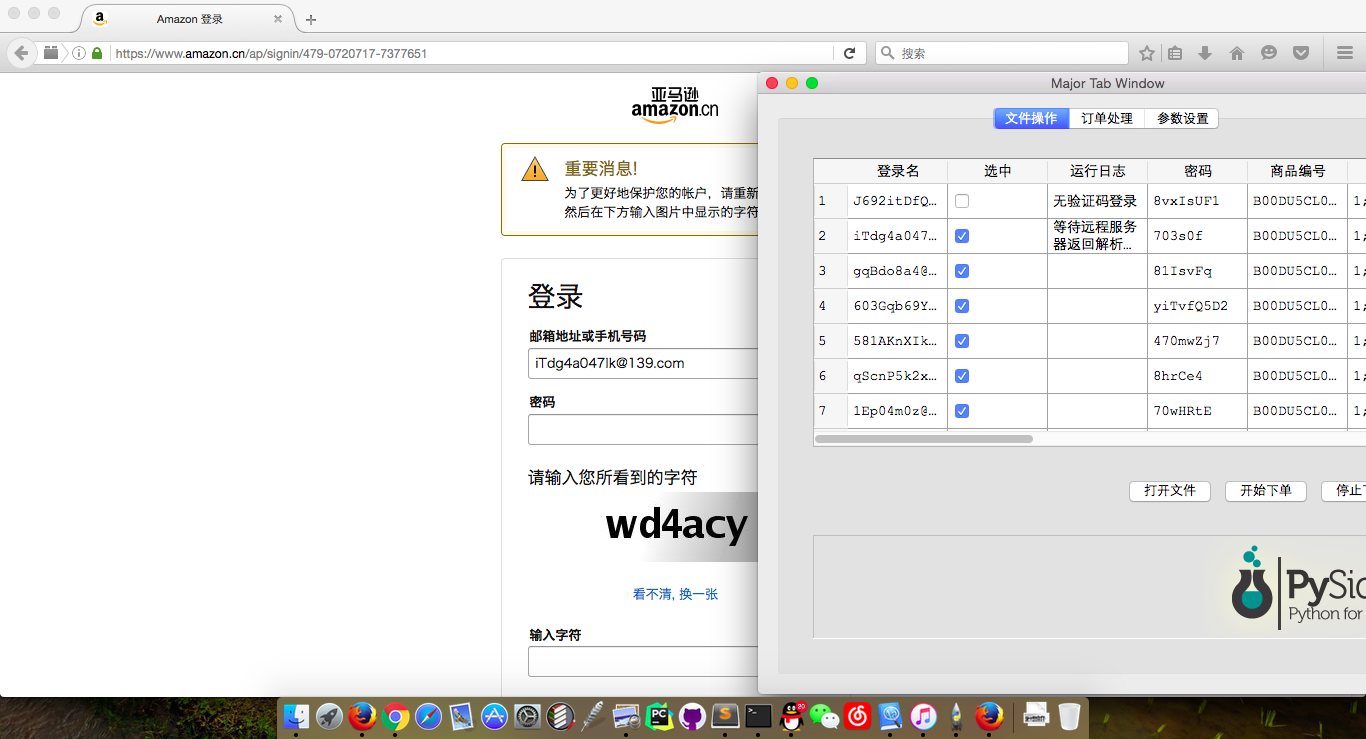
Task: Open Firefox downloads arrow
Action: (x=1205, y=53)
